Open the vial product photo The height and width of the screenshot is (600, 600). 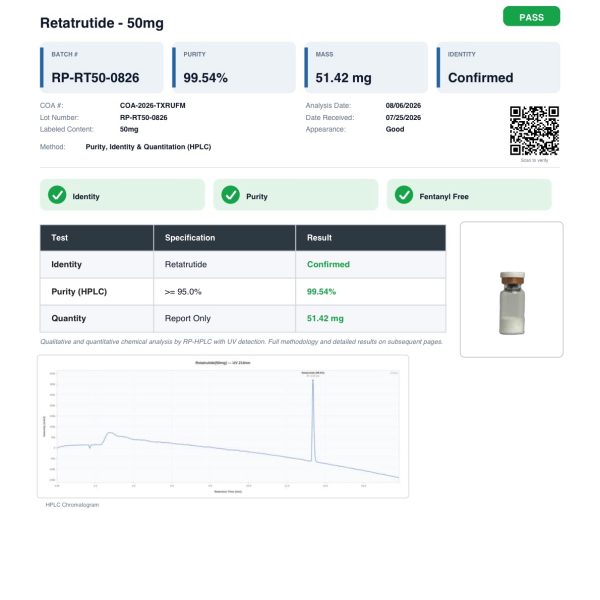512,289
